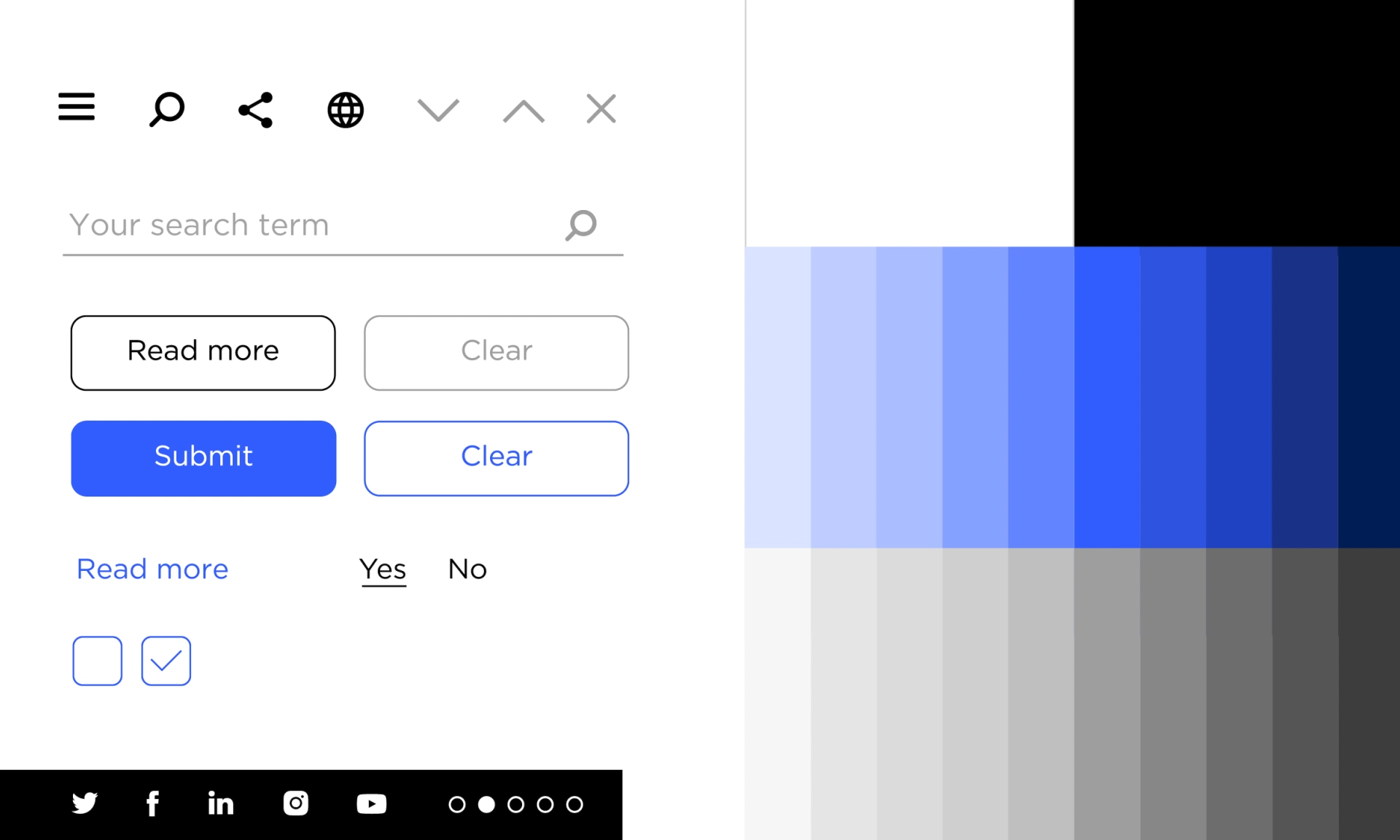This screenshot has height=840, width=1400.
Task: Click the blue Read more link
Action: click(x=152, y=569)
